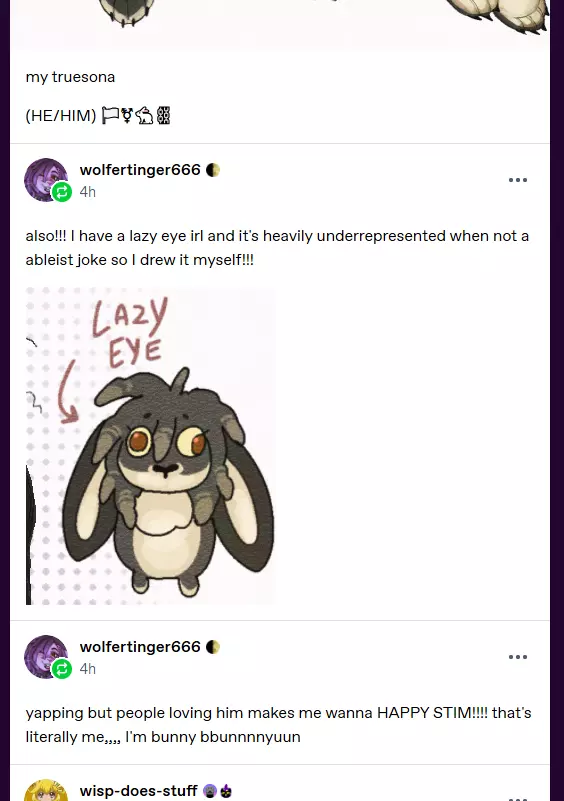This screenshot has height=801, width=564.
Task: Open the wisp-does-stuff blog link
Action: [138, 791]
